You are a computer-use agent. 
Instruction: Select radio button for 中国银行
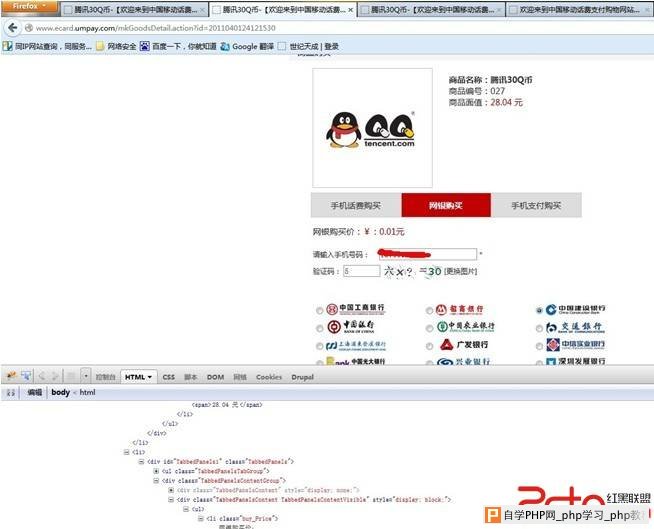click(319, 329)
